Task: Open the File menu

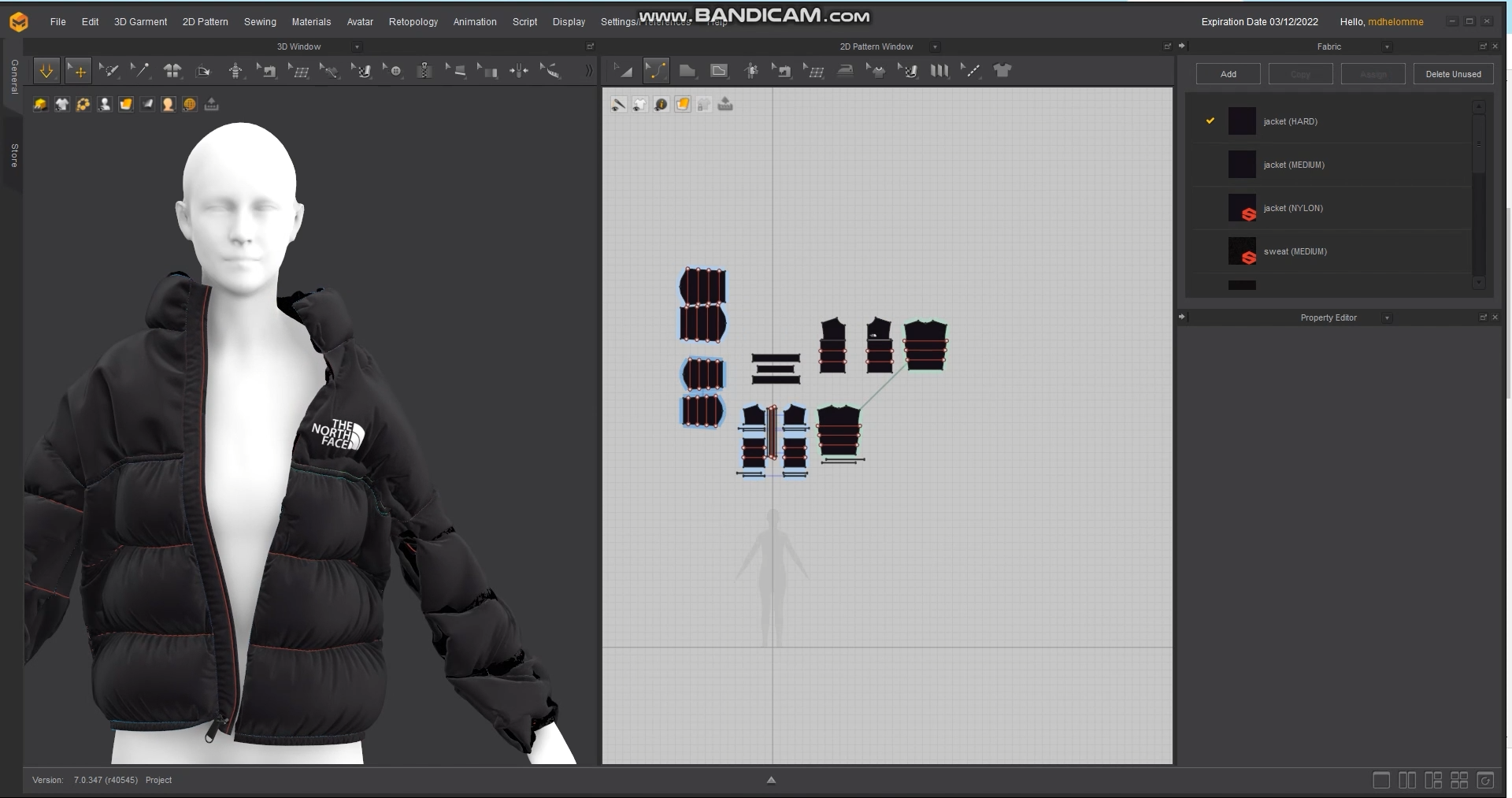Action: coord(58,22)
